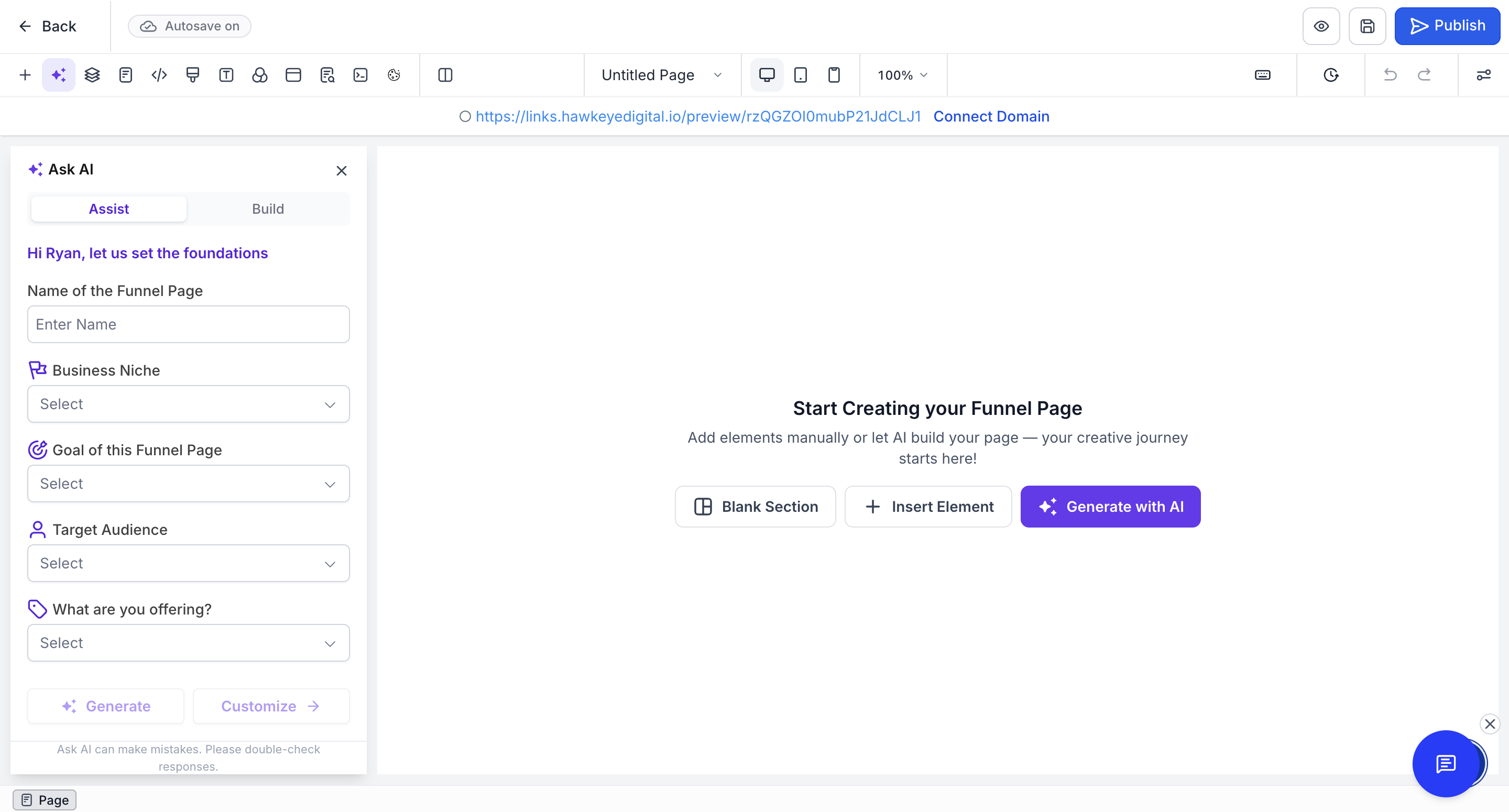The image size is (1509, 812).
Task: Focus the Enter Name input field
Action: click(x=189, y=325)
